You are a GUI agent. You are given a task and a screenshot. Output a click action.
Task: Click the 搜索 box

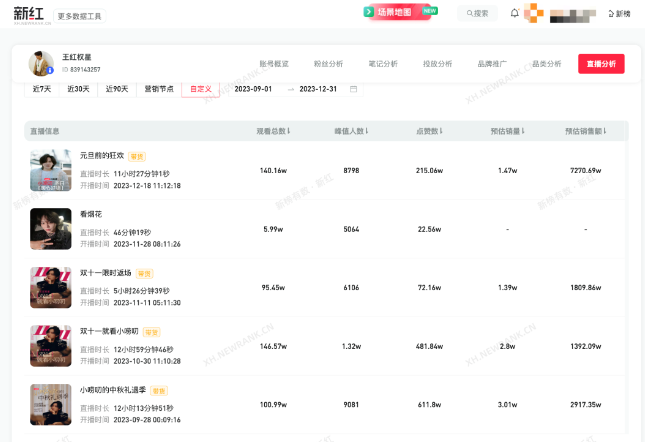477,14
